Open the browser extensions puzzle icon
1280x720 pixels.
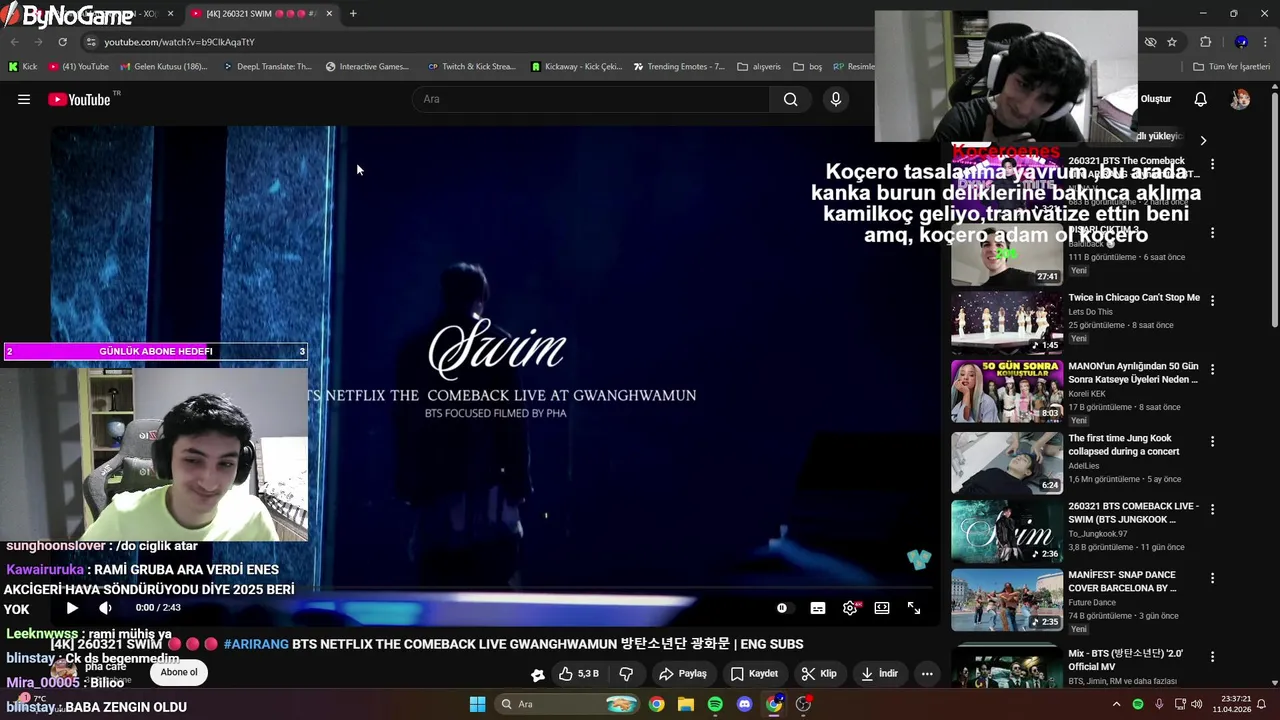(x=1205, y=42)
